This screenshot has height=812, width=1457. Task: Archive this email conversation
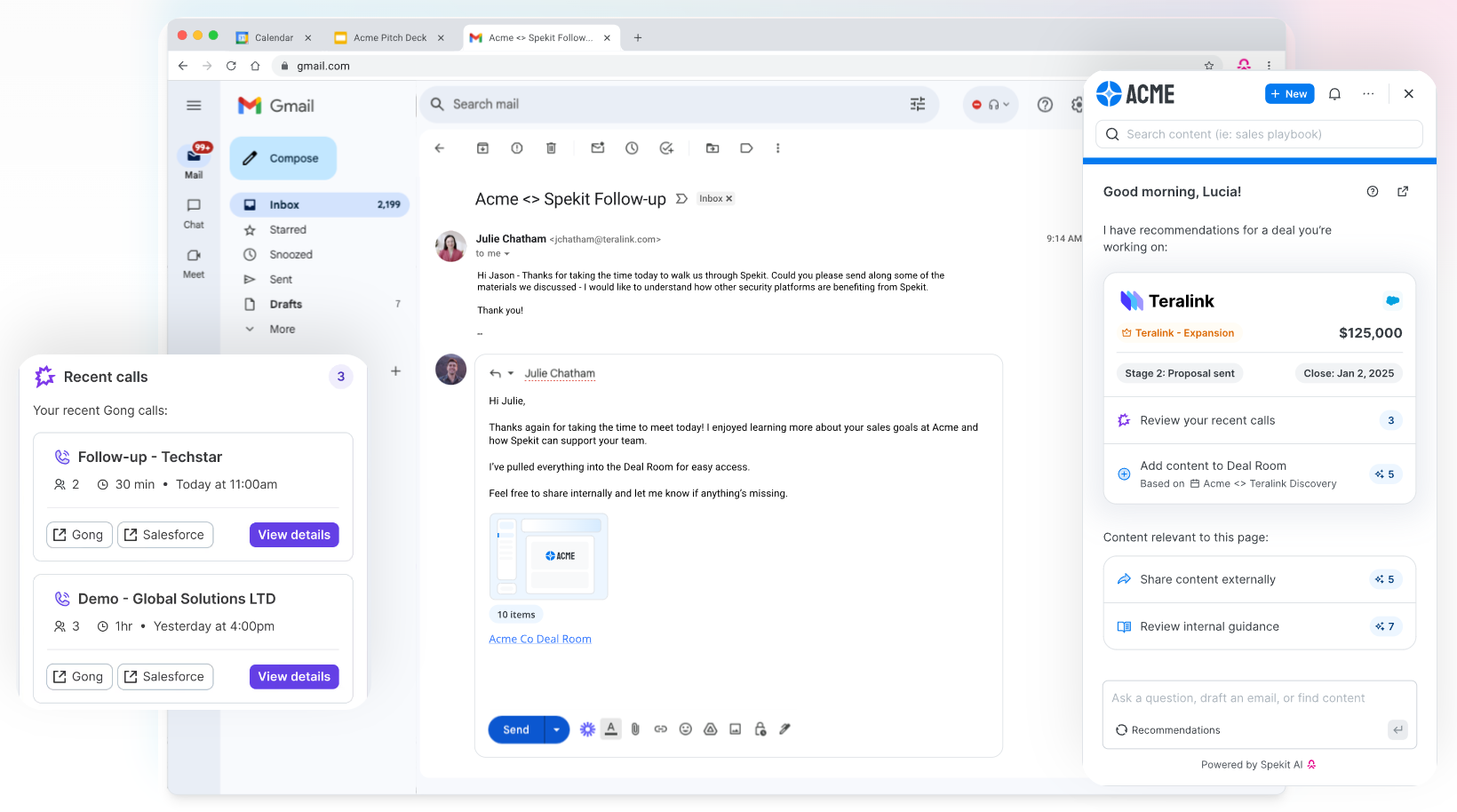[482, 148]
